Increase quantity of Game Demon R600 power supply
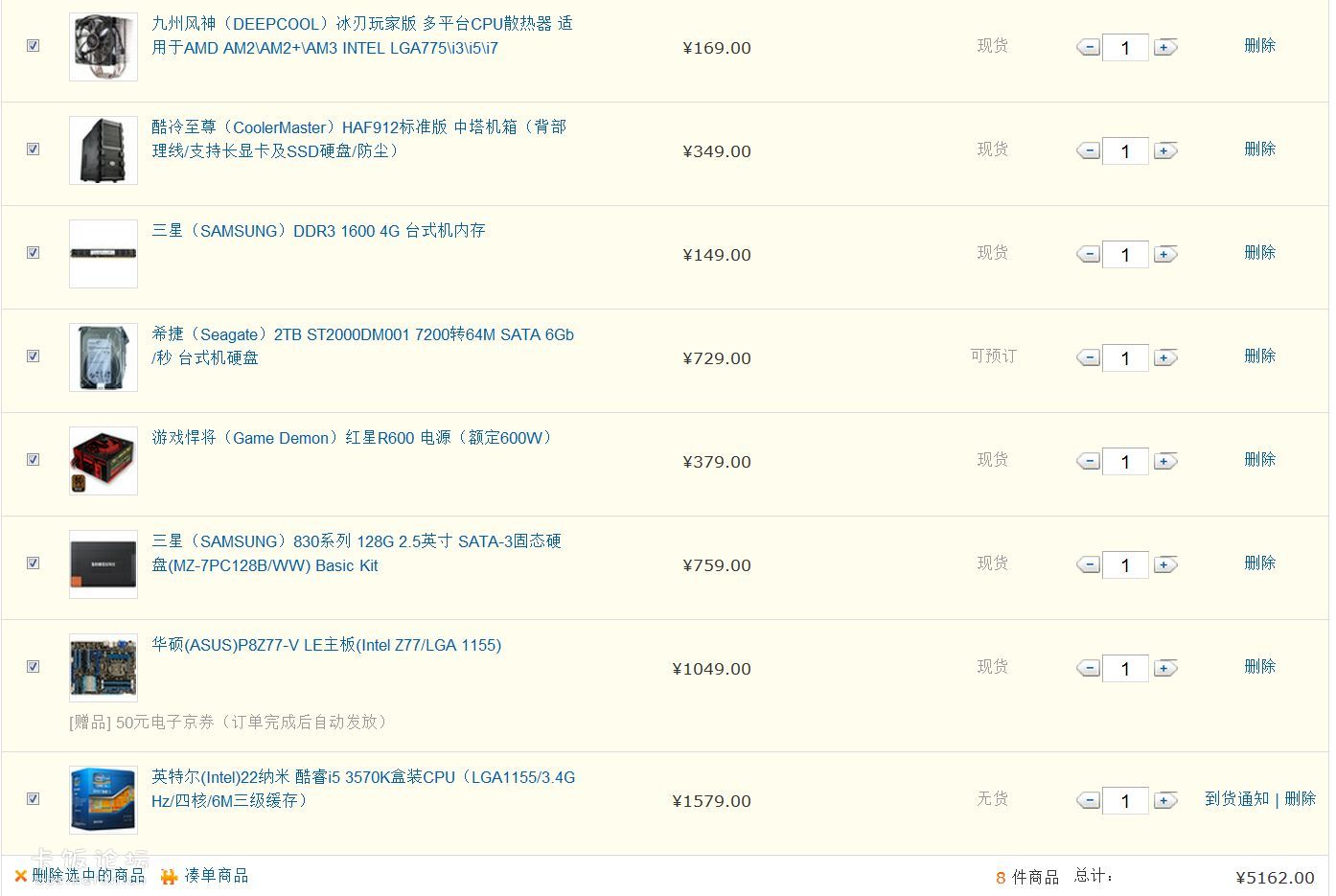The image size is (1336, 896). pyautogui.click(x=1165, y=461)
